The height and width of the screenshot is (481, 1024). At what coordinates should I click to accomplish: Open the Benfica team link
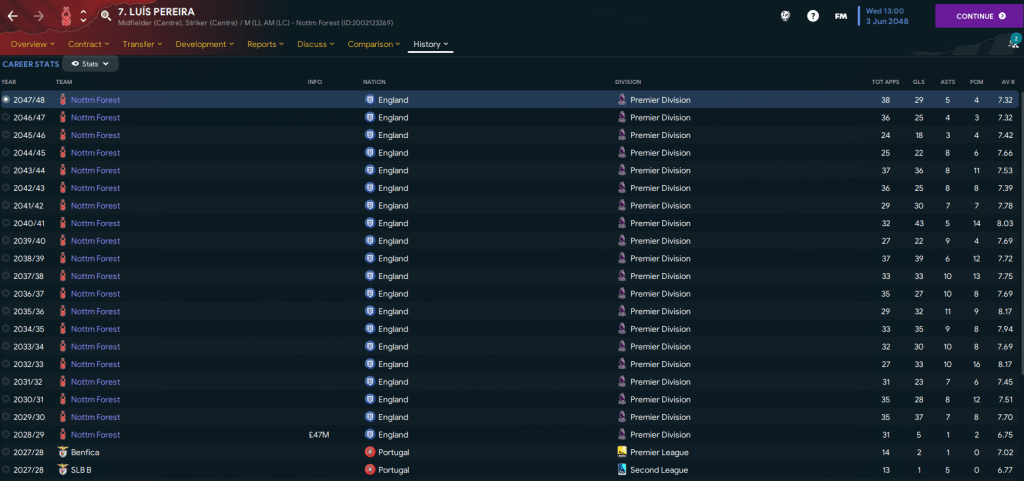click(x=85, y=452)
